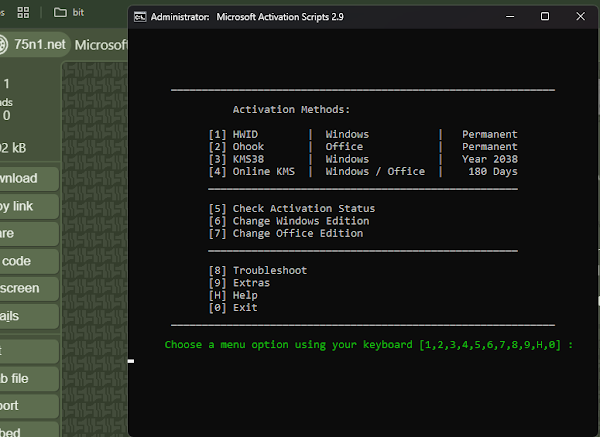This screenshot has width=600, height=437.
Task: Click the green 'Choose a menu option' prompt
Action: click(369, 345)
